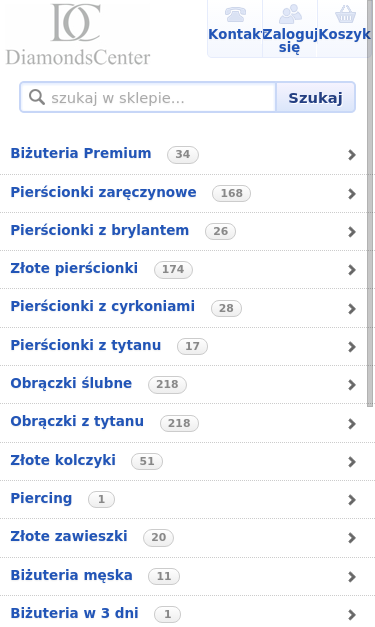This screenshot has width=375, height=627.
Task: Open Biżuteria męska link
Action: click(x=71, y=575)
